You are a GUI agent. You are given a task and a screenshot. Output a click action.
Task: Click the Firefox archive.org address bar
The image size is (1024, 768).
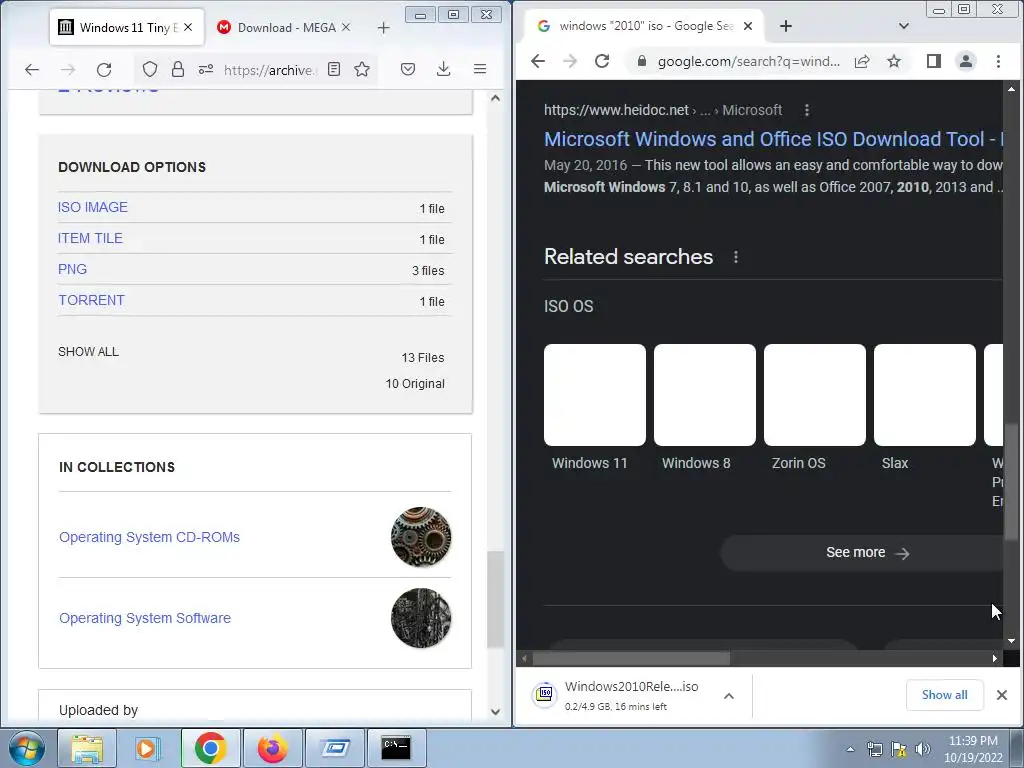click(x=270, y=70)
